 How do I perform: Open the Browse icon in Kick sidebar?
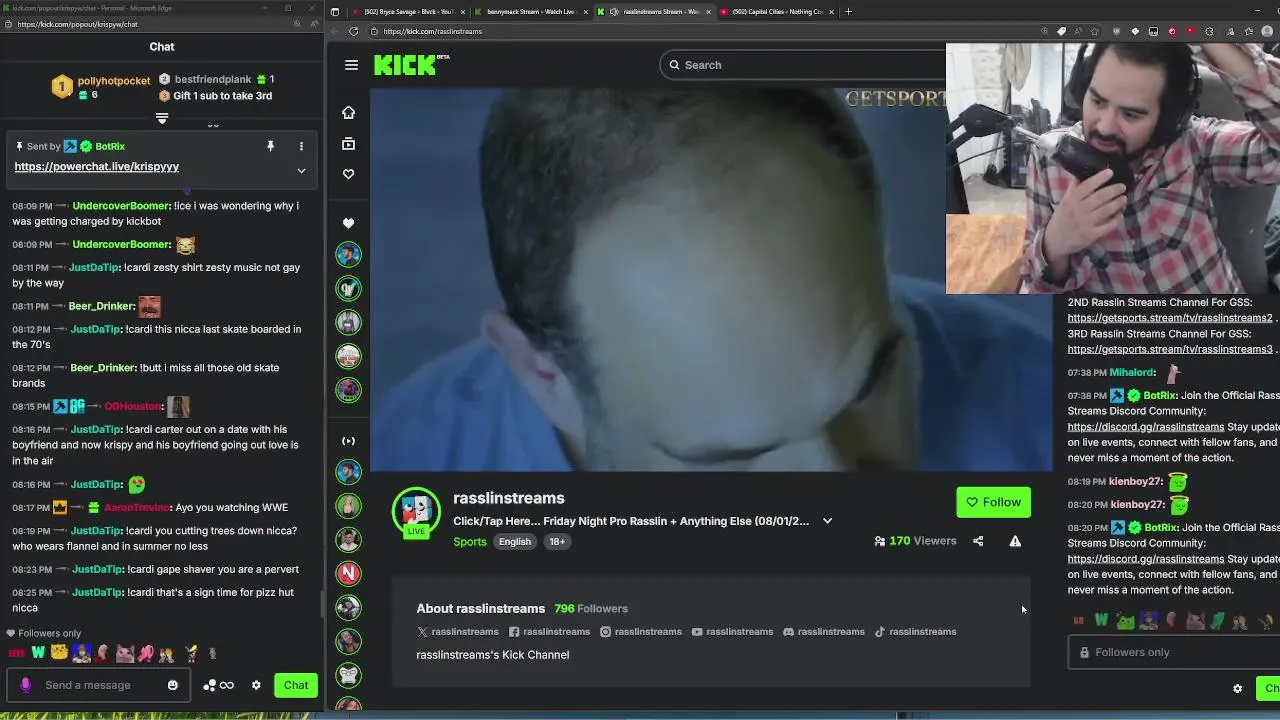pyautogui.click(x=348, y=144)
